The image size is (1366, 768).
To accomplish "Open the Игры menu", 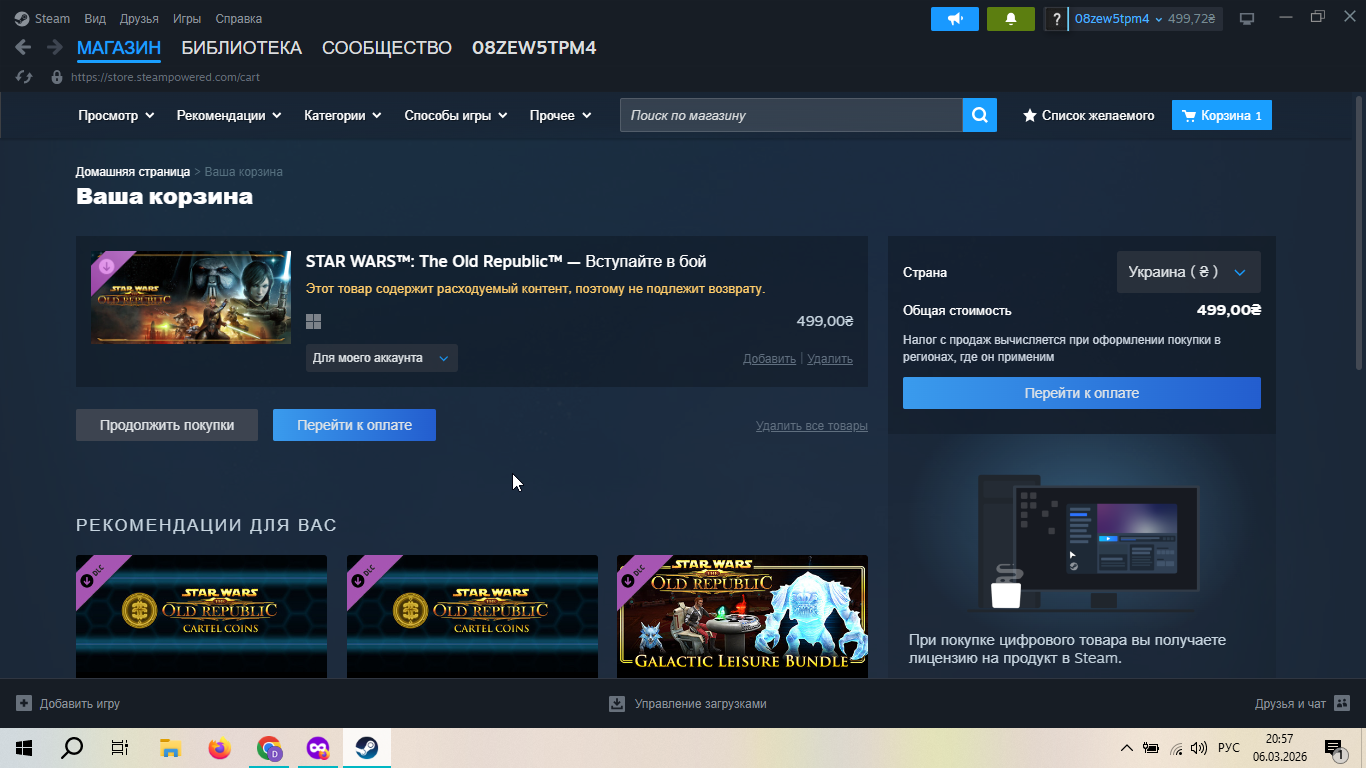I will point(187,19).
